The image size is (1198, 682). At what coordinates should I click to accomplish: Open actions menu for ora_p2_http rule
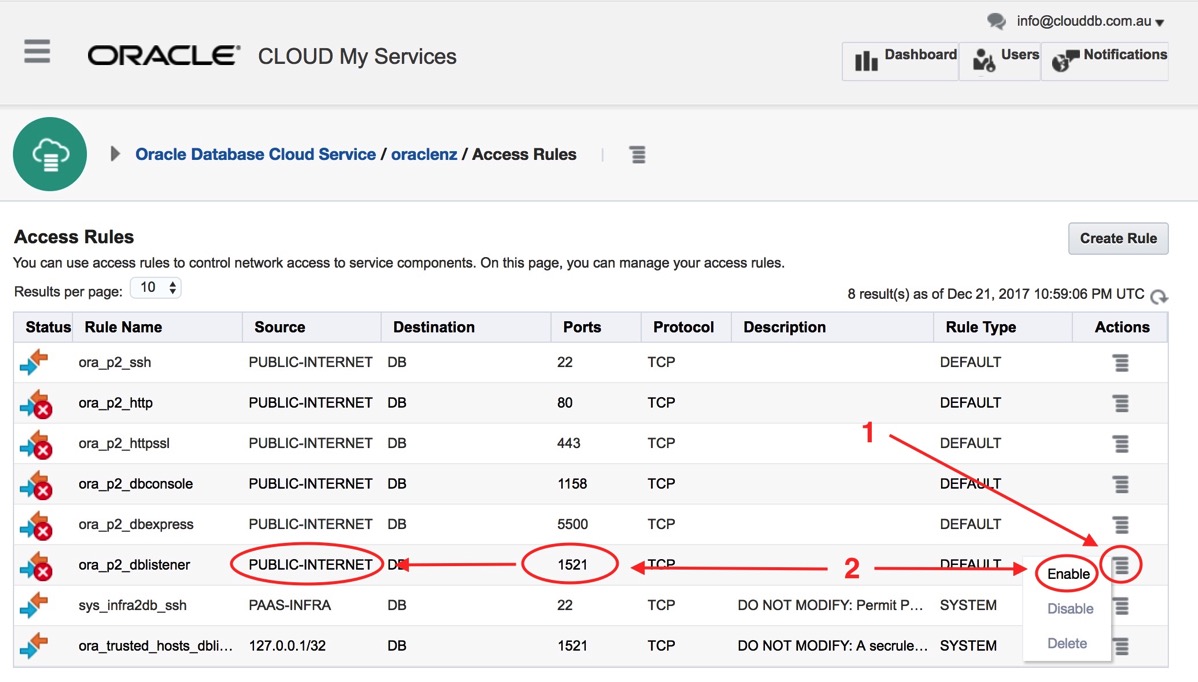[1121, 403]
